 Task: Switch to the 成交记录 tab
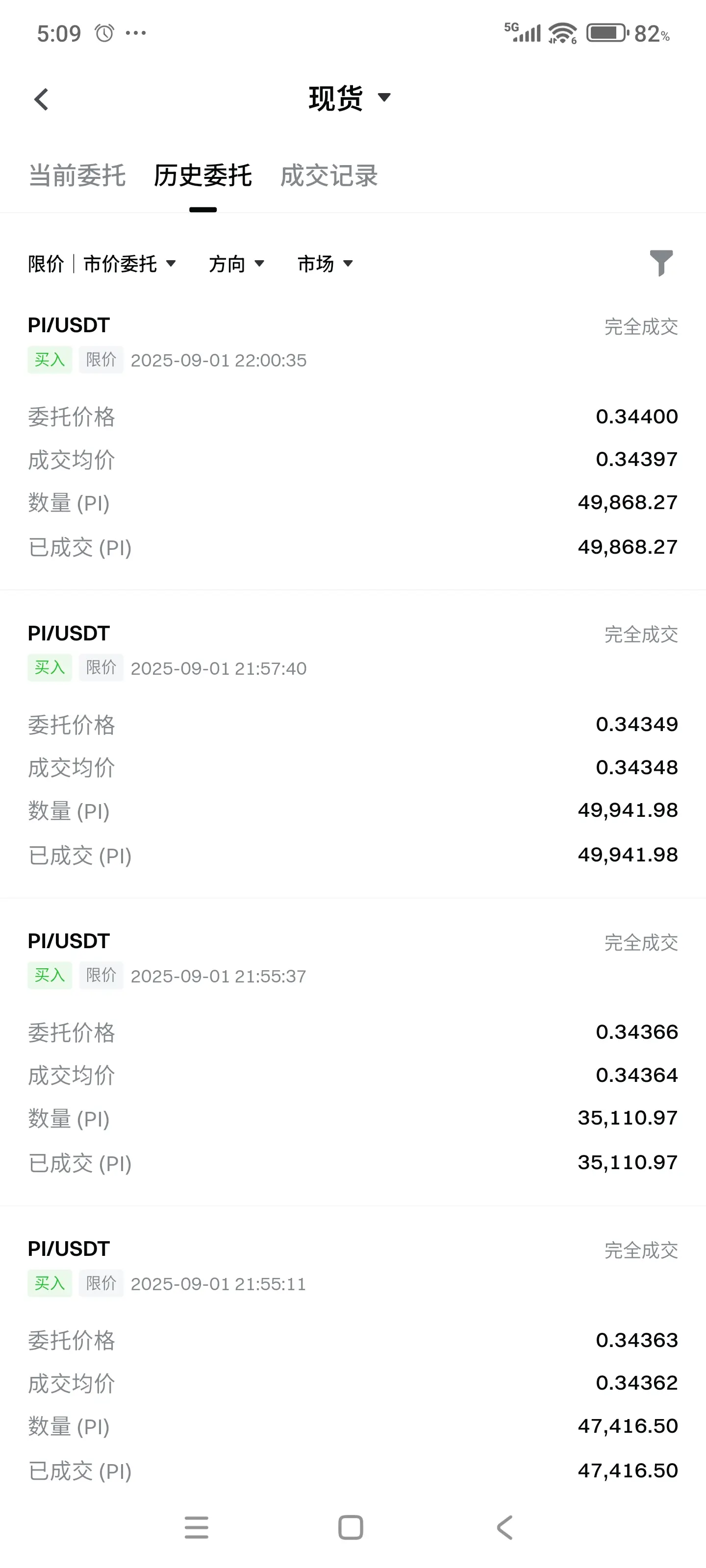[329, 175]
